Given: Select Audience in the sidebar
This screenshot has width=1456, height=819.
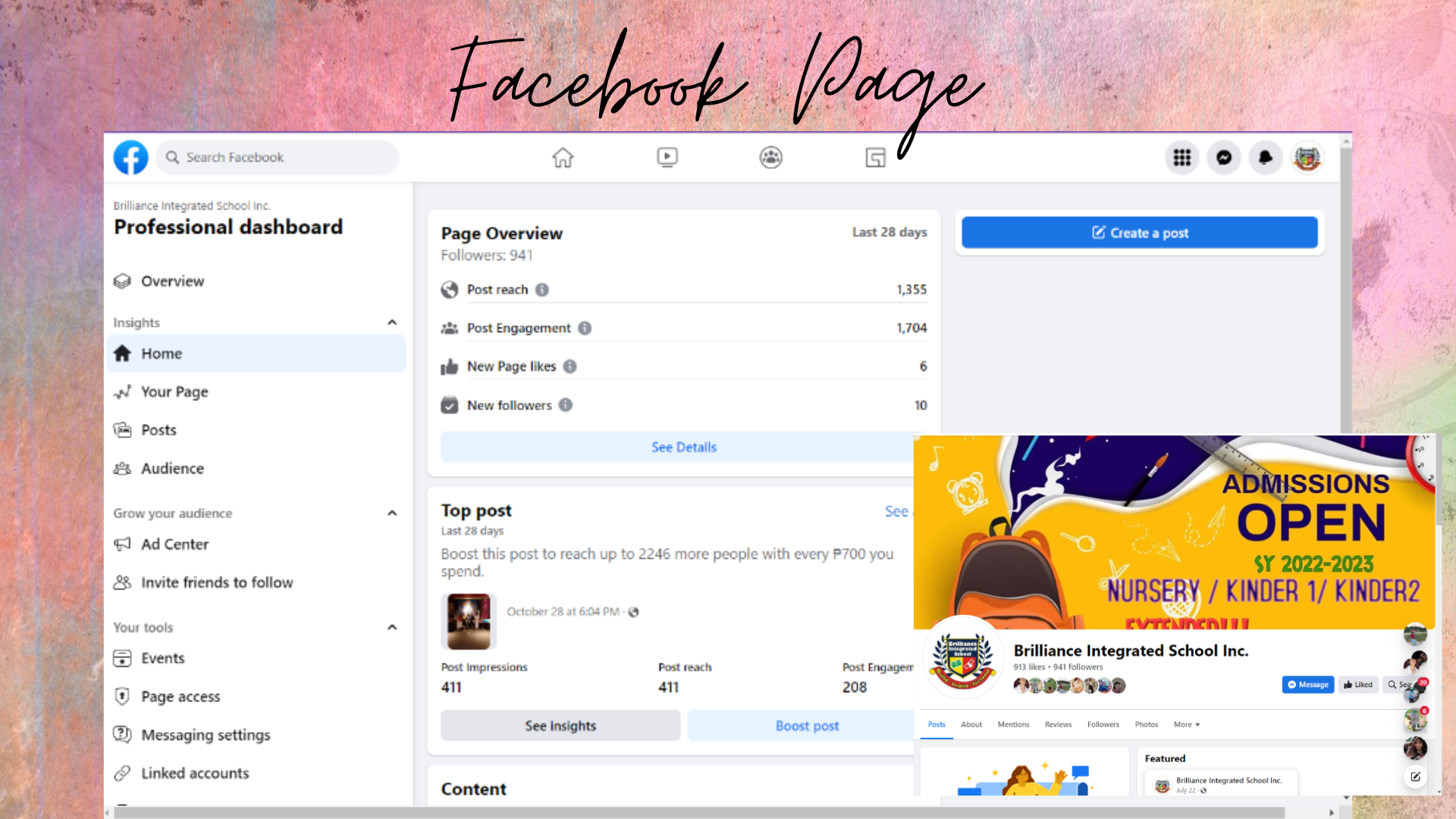Looking at the screenshot, I should 172,469.
